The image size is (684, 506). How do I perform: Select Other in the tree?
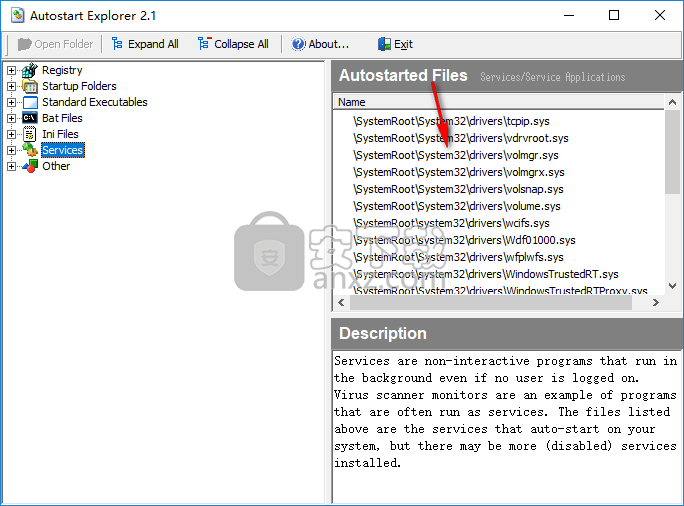pos(56,166)
